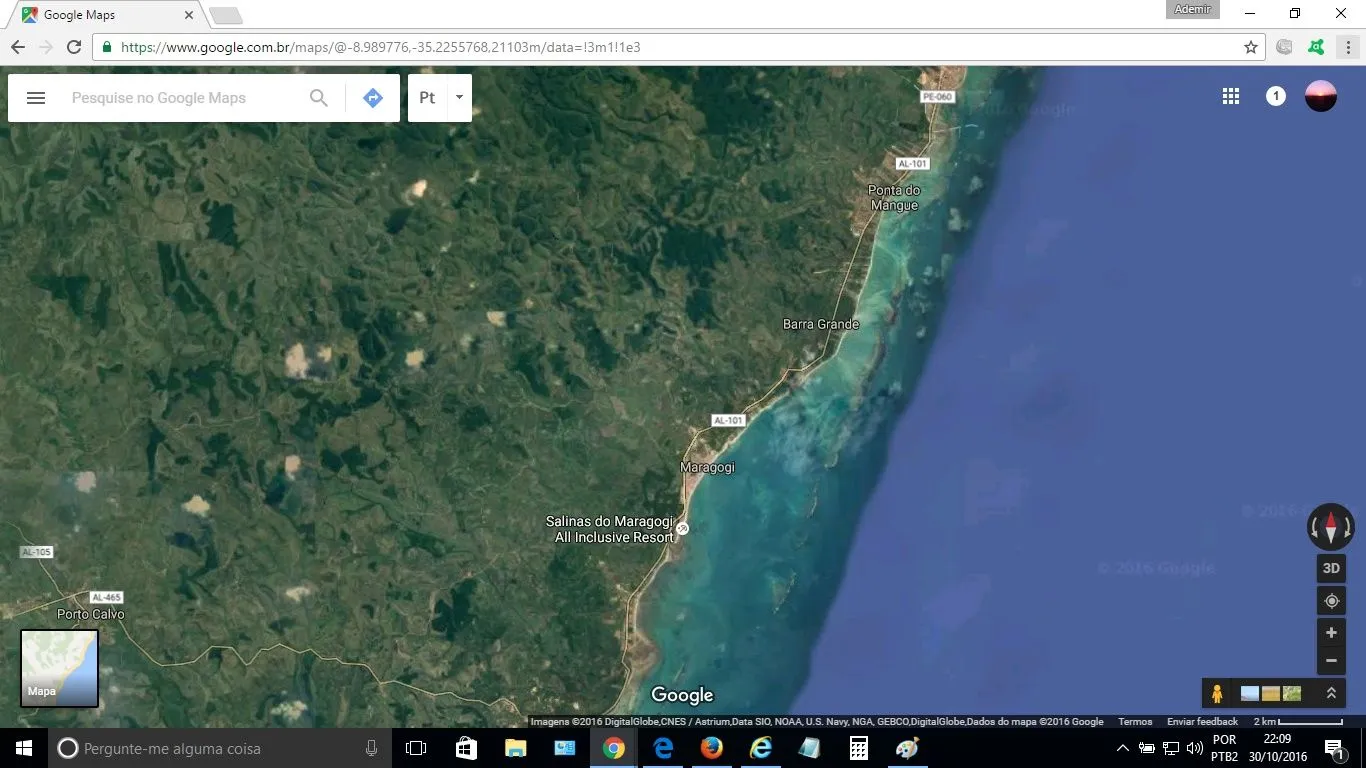Show hidden system tray icons
1366x768 pixels.
coord(1122,748)
